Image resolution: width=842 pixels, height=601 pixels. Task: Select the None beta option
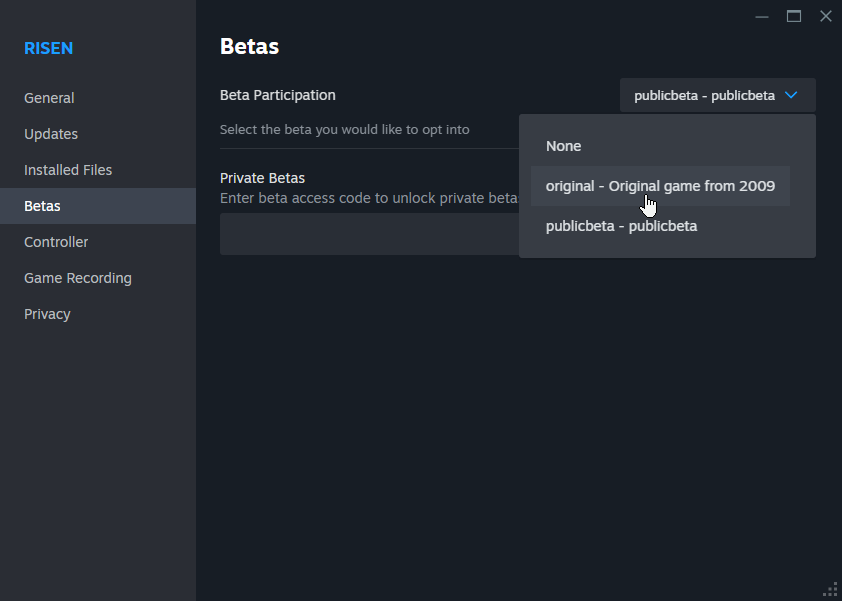[563, 146]
